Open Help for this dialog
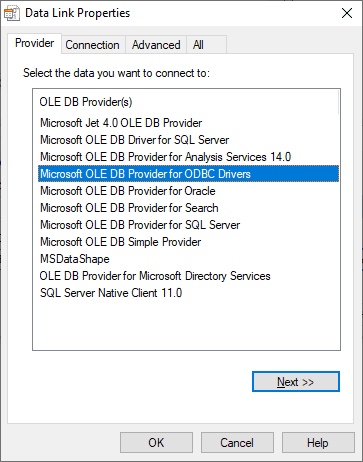Image resolution: width=363 pixels, height=462 pixels. (x=318, y=443)
